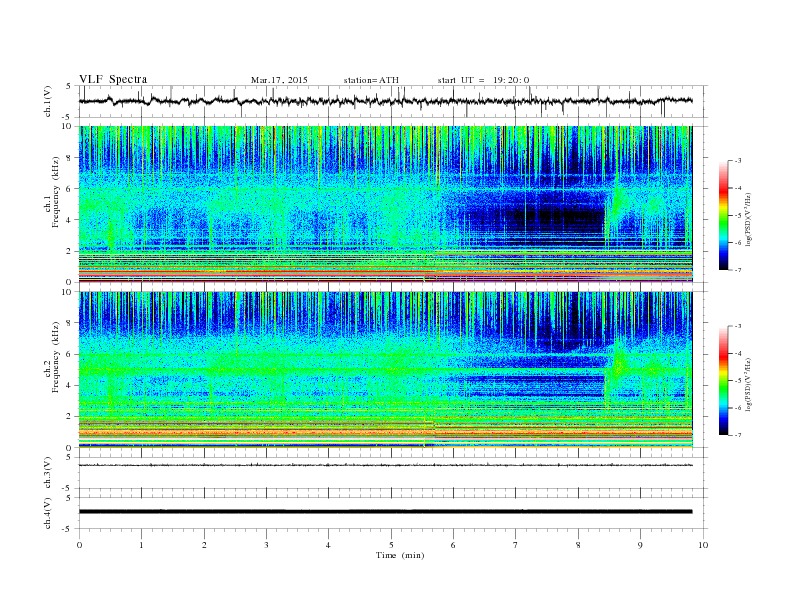Click the ch.2 spectrogram panel
Screen dimensions: 792x612
385,370
